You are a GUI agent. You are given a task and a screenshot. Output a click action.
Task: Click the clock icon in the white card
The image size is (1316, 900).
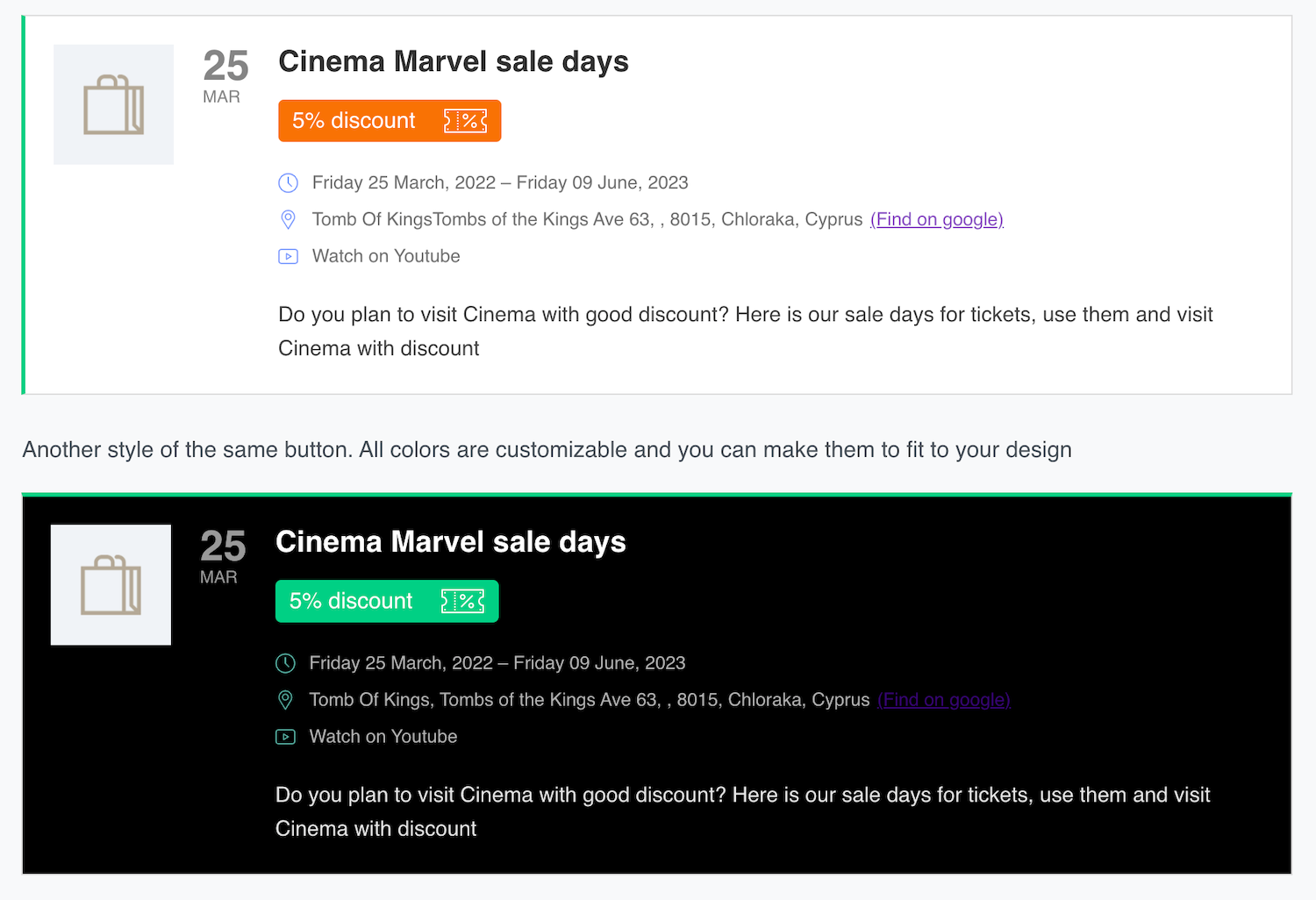288,182
